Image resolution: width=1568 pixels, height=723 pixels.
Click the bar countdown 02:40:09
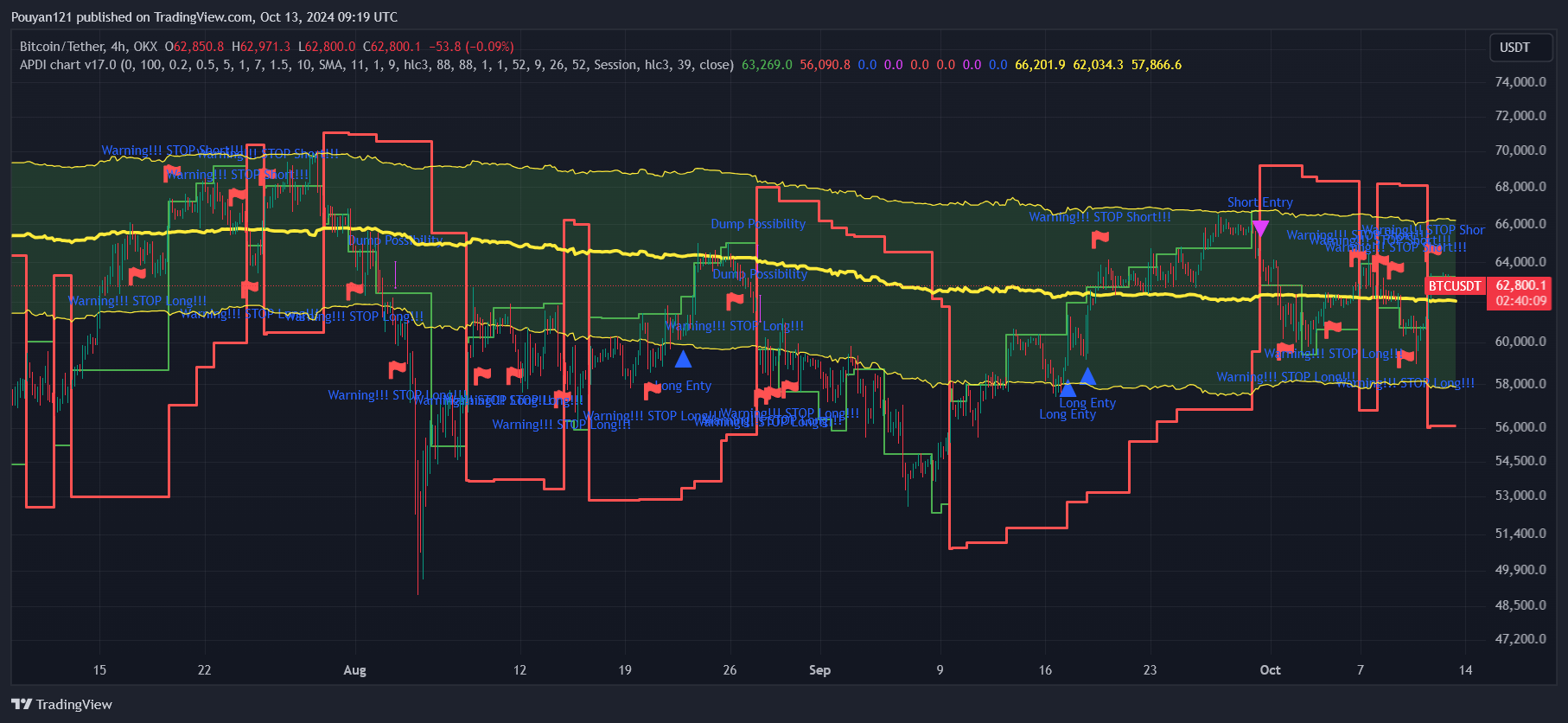click(1520, 301)
